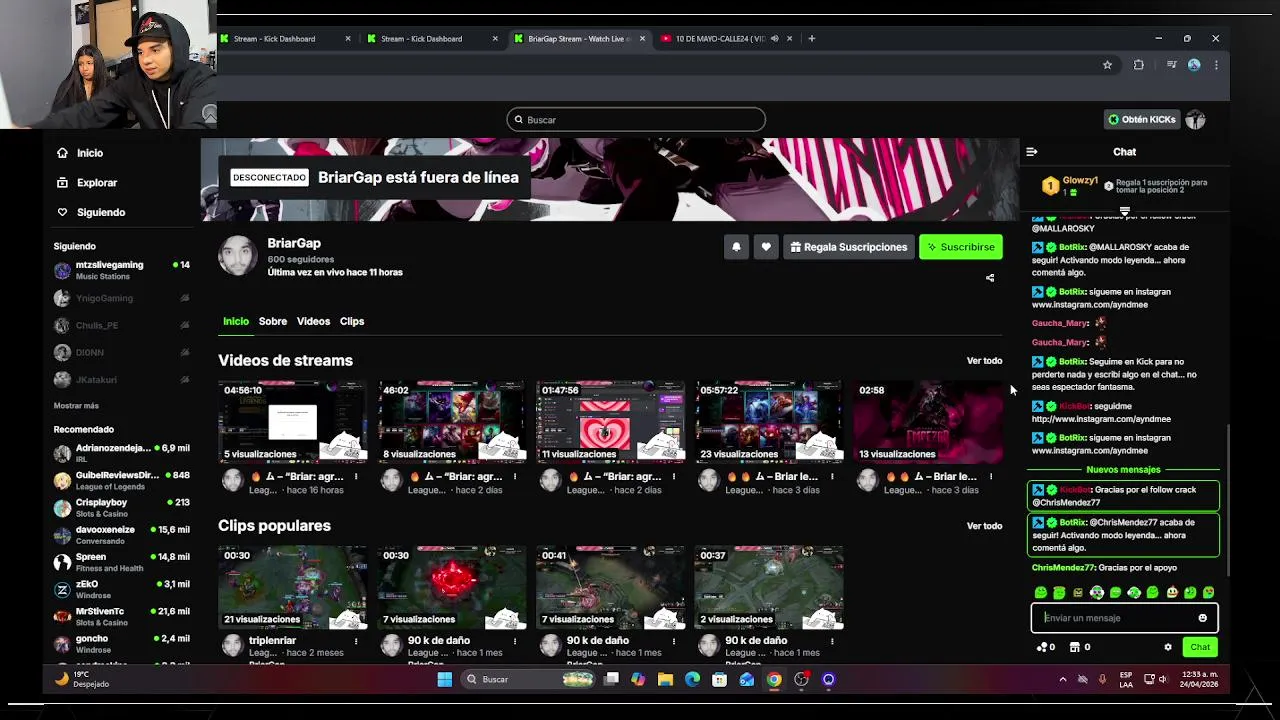Open Explorar in the left sidebar

[86, 183]
